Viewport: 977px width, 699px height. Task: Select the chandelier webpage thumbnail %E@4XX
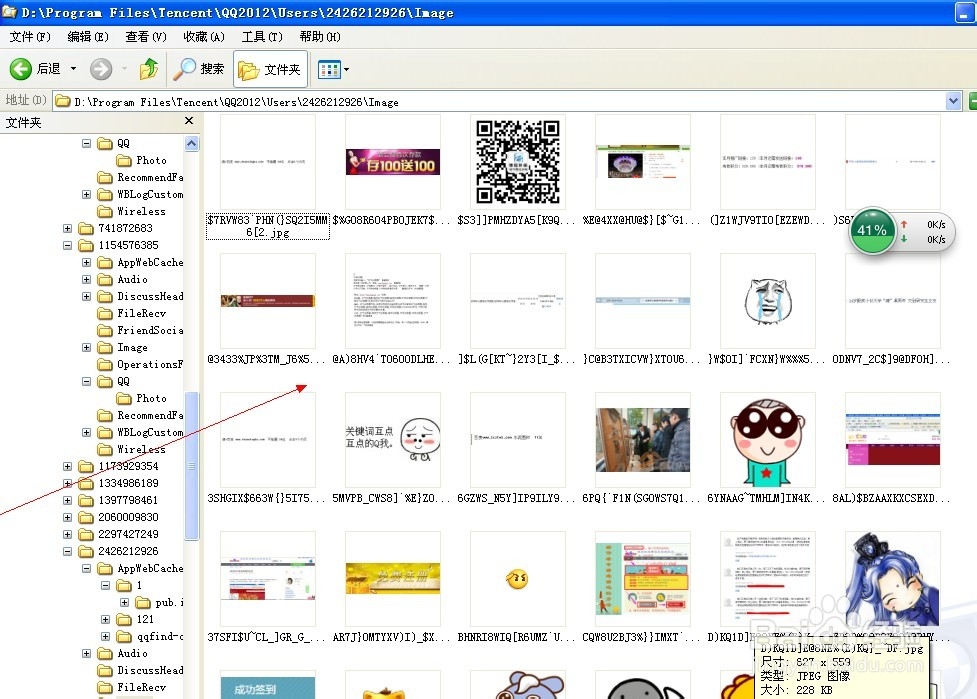643,163
